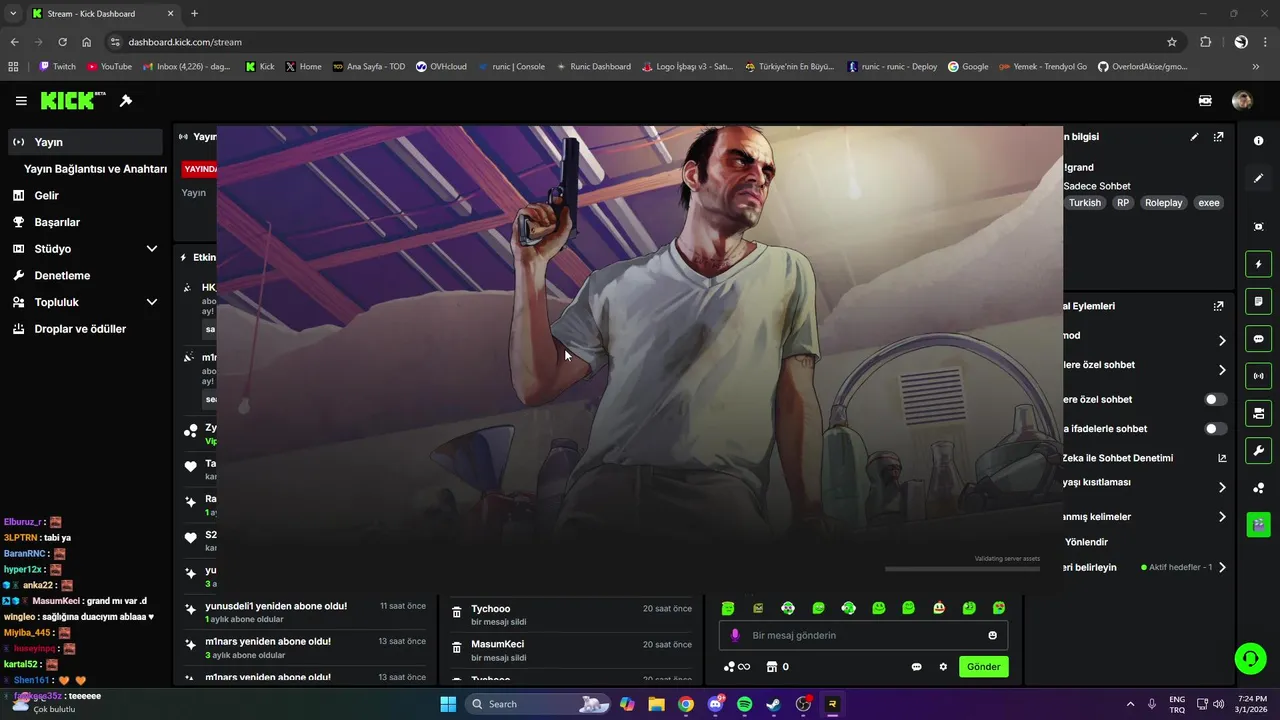
Task: Click the header icon left of the profile avatar
Action: pos(1206,101)
